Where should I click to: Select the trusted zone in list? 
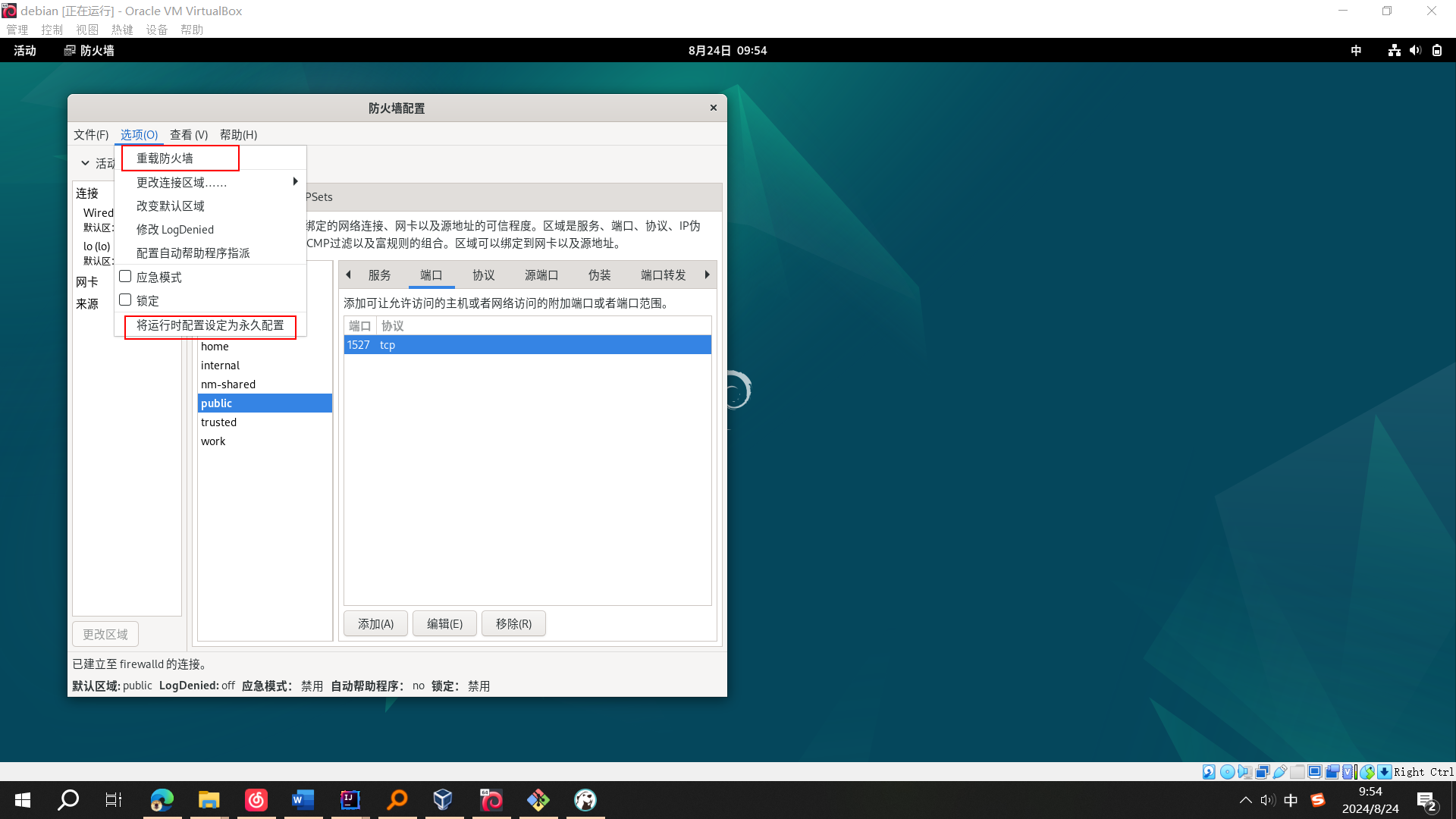tap(219, 422)
